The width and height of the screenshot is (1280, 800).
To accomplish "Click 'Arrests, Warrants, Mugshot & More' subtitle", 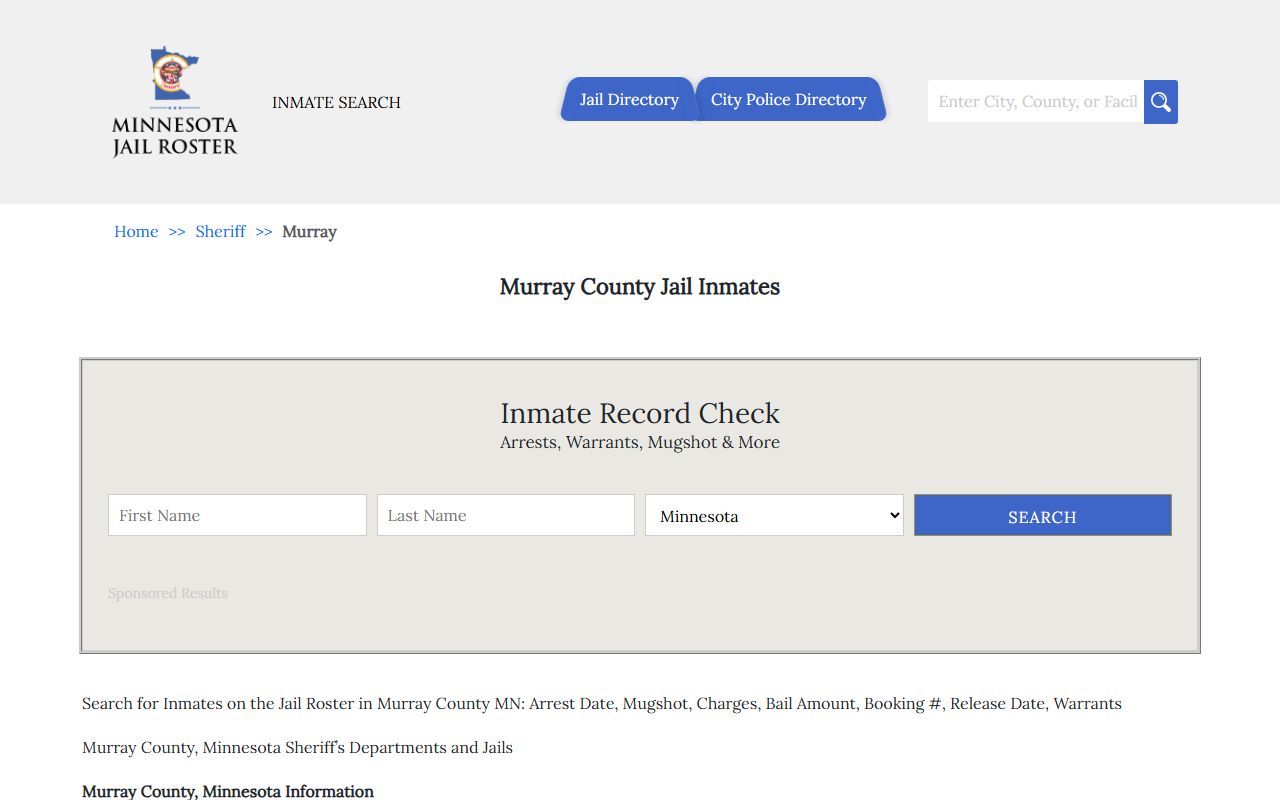I will [x=640, y=442].
